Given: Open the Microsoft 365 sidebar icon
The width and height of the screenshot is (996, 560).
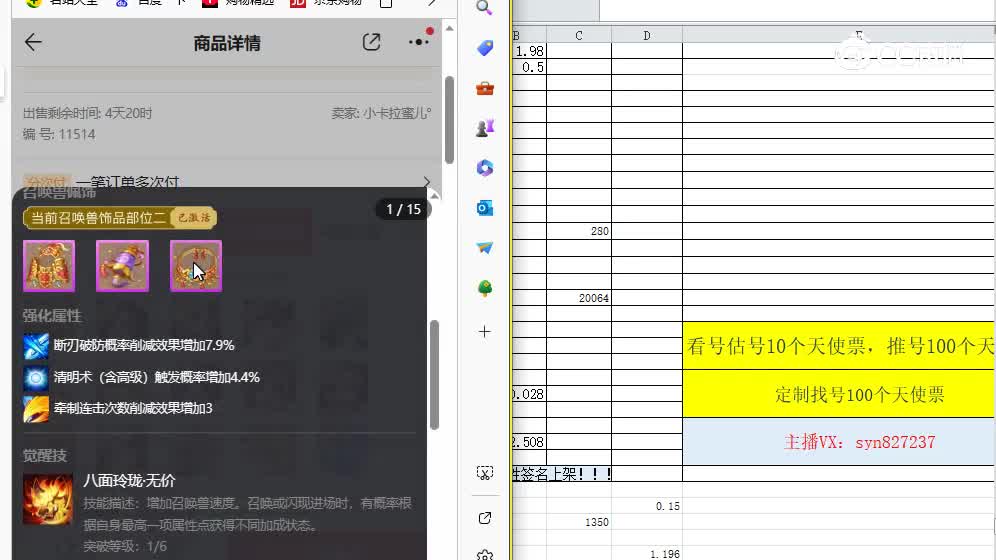Looking at the screenshot, I should click(485, 168).
